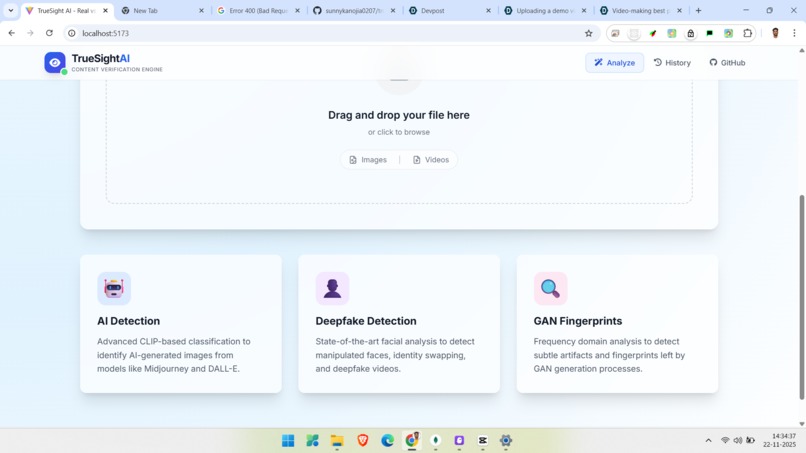806x453 pixels.
Task: Click the GAN Fingerprints card heading
Action: pos(578,321)
